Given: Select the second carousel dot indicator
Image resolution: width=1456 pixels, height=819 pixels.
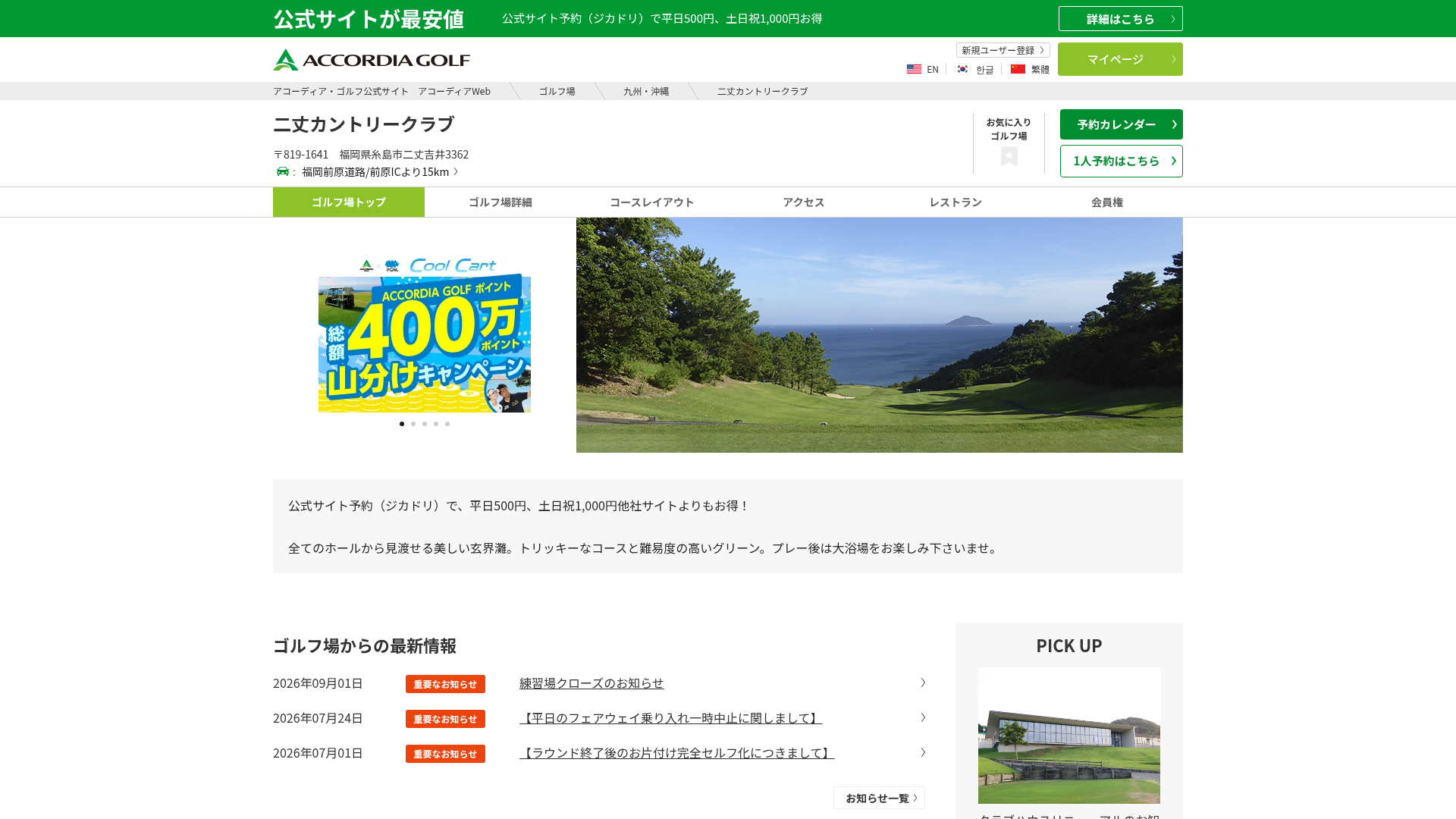Looking at the screenshot, I should click(413, 424).
